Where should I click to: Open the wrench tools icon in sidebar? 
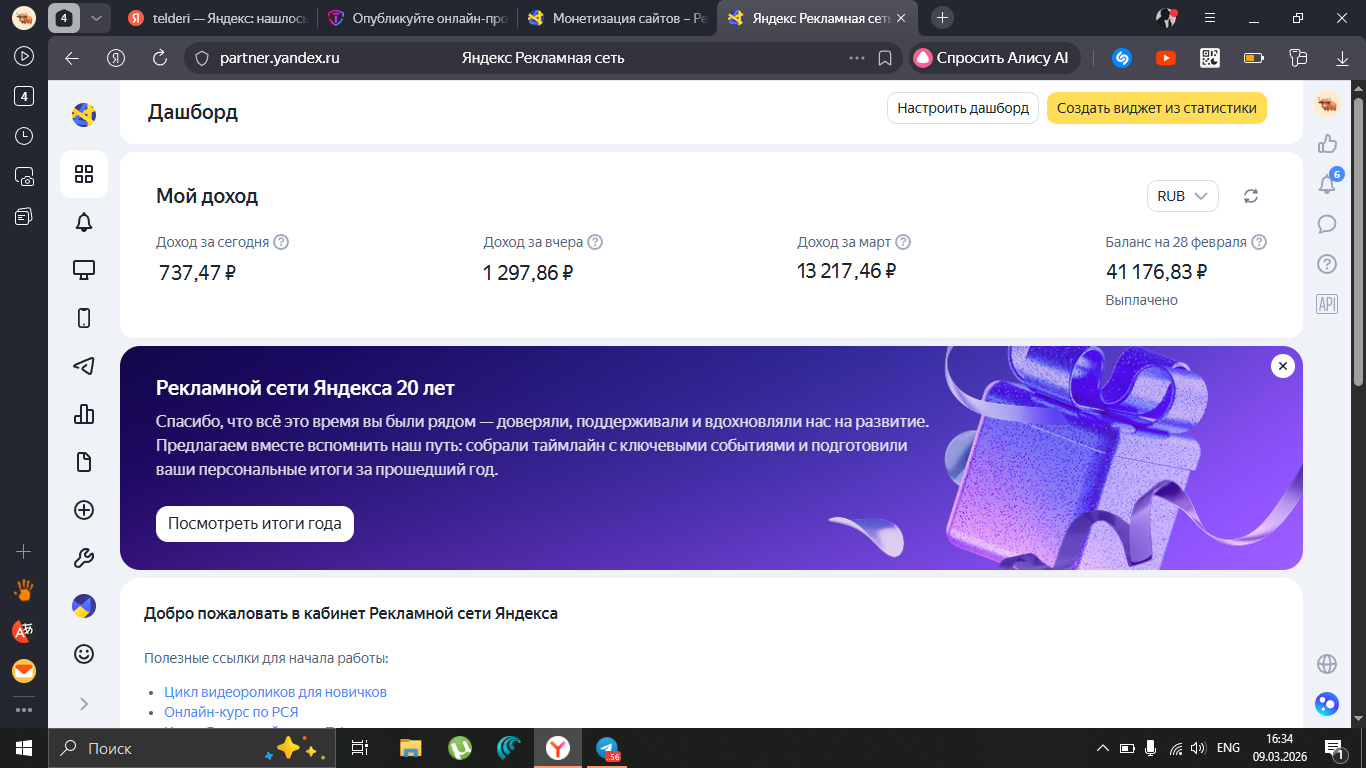pyautogui.click(x=84, y=558)
